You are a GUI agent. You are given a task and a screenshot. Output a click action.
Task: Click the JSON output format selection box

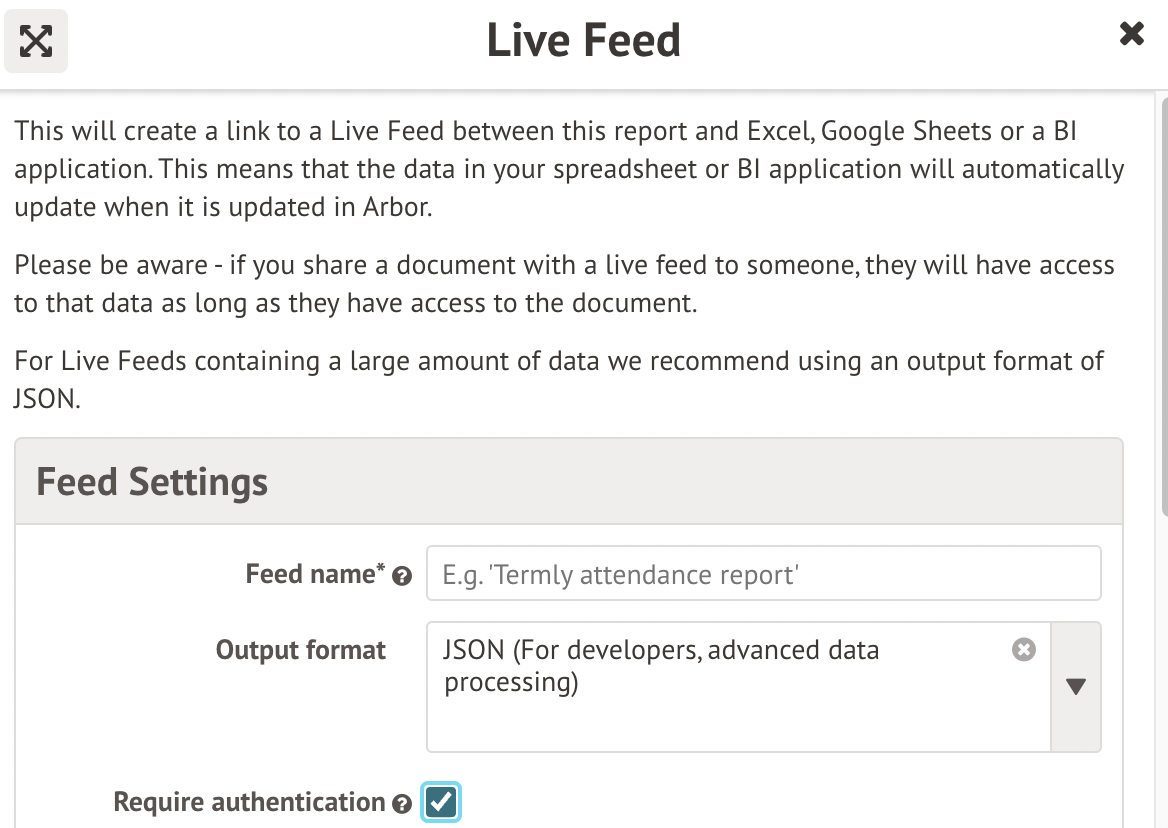point(720,686)
